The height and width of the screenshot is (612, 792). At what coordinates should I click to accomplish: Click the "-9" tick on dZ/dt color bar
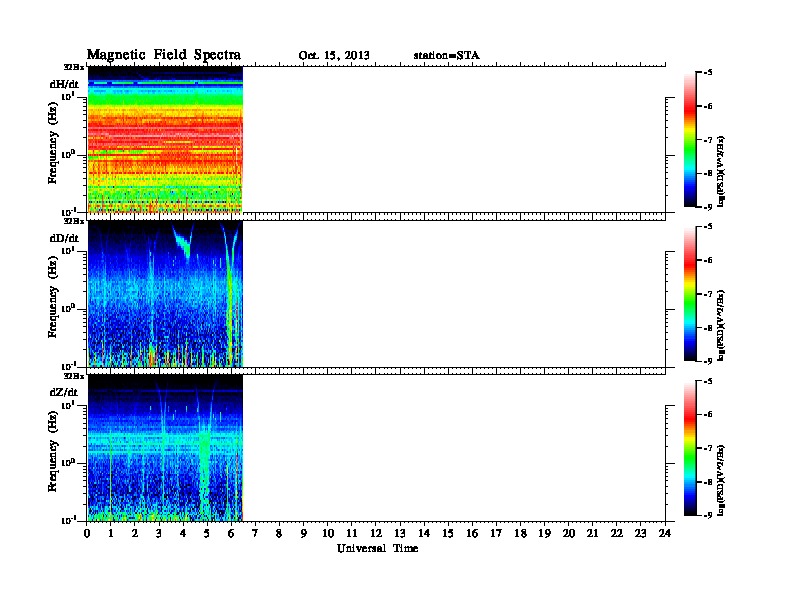tap(708, 515)
